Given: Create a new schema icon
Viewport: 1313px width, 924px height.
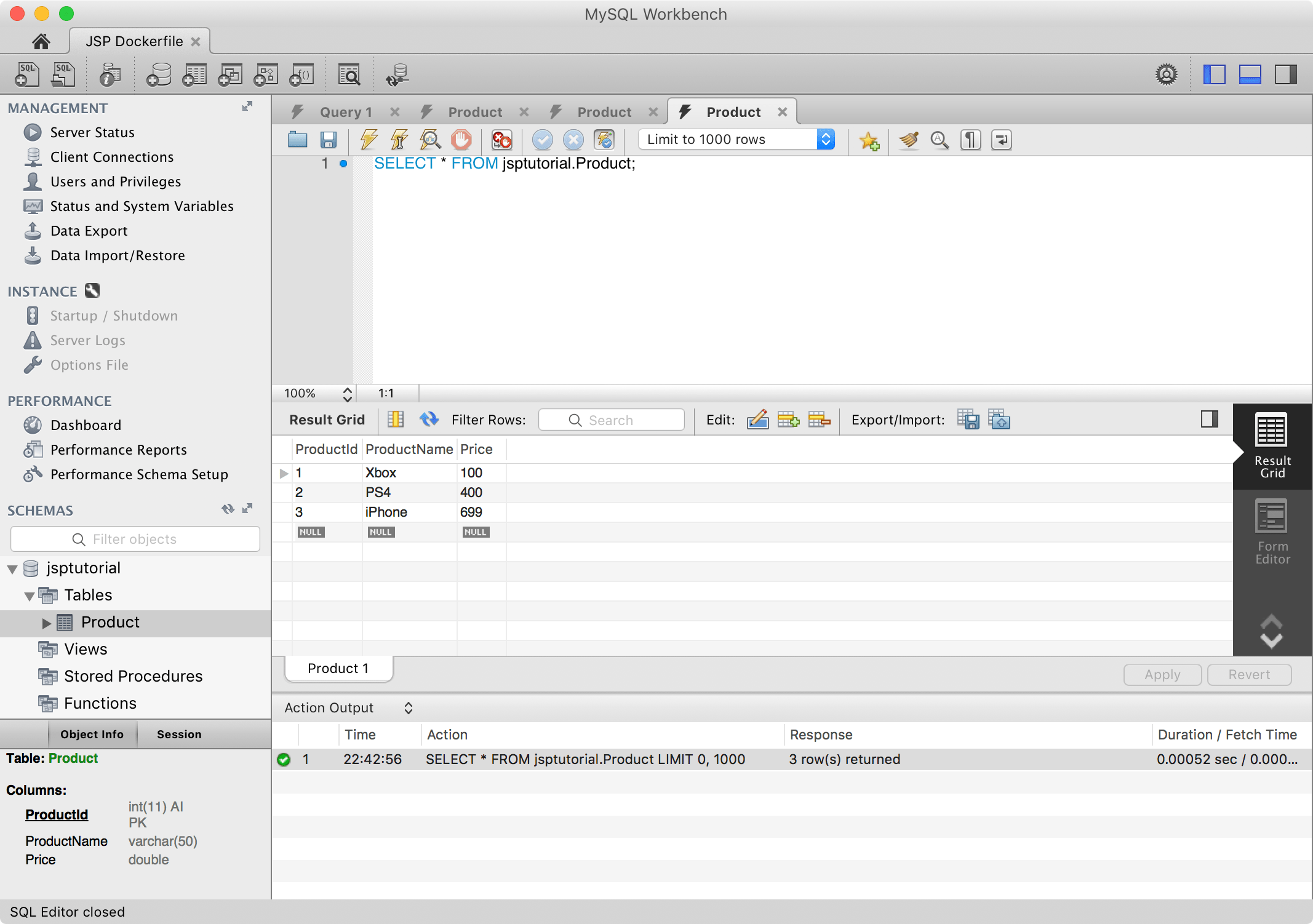Looking at the screenshot, I should pyautogui.click(x=159, y=75).
